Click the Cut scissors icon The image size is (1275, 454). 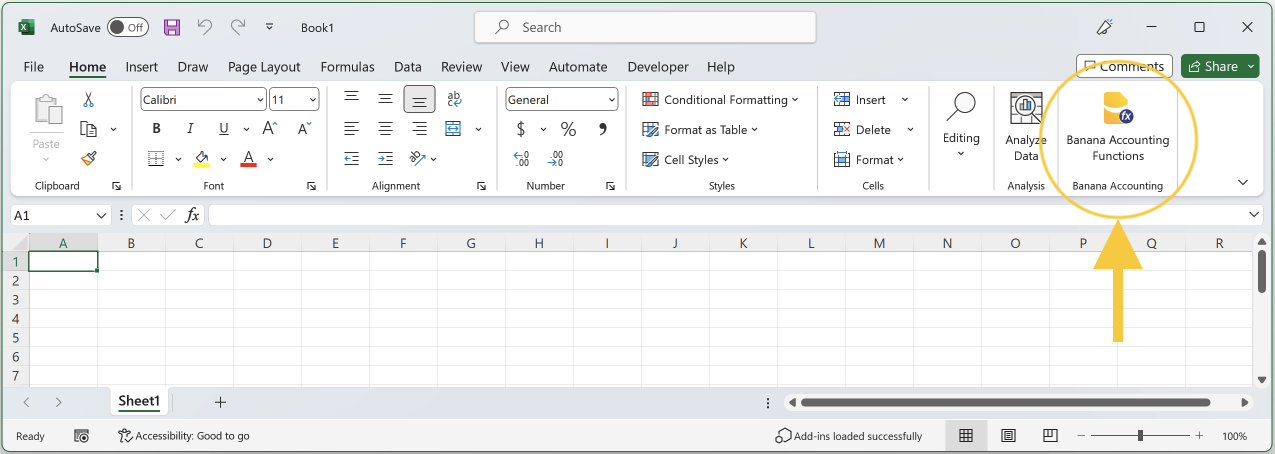[x=88, y=100]
